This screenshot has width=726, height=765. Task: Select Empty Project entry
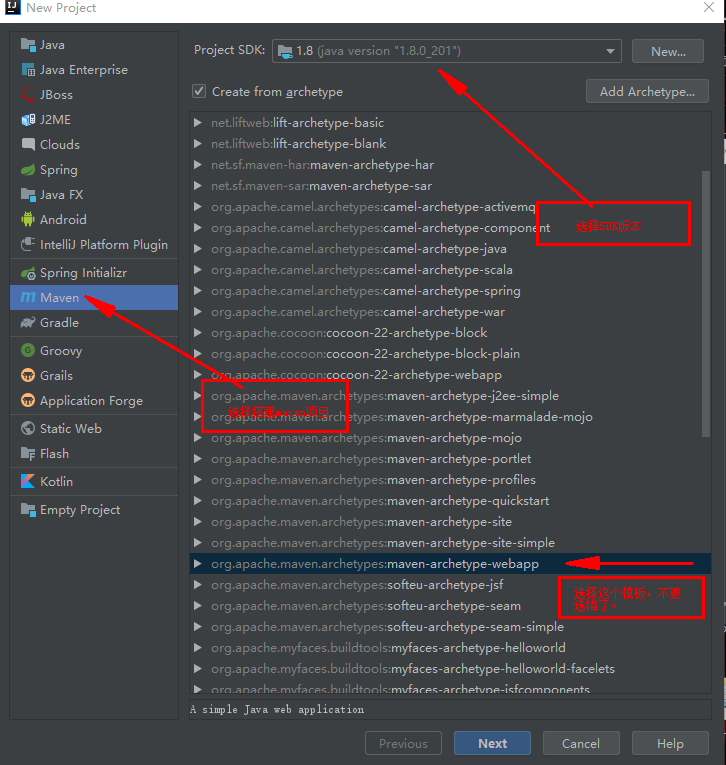(x=94, y=510)
